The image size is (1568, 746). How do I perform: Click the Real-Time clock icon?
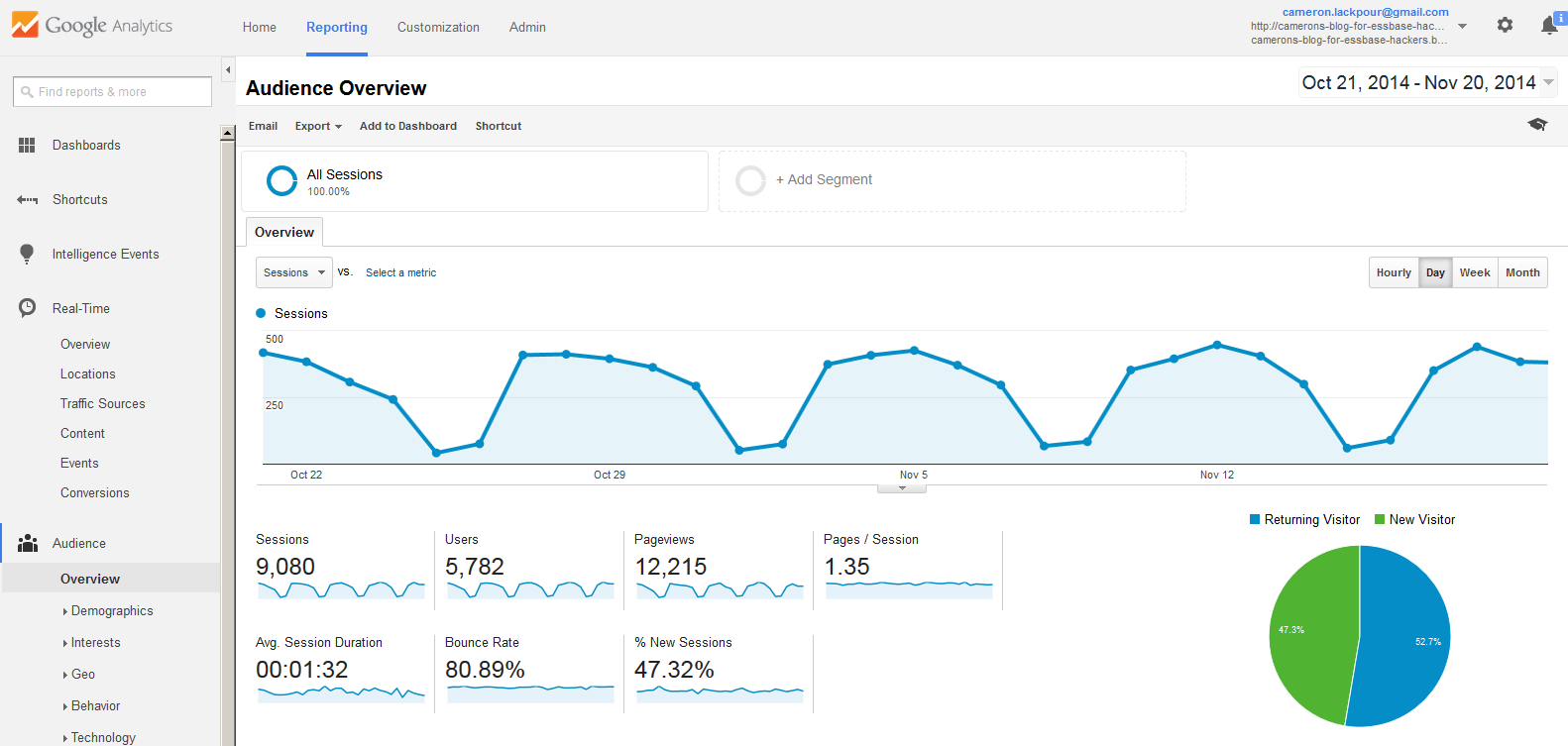click(27, 308)
